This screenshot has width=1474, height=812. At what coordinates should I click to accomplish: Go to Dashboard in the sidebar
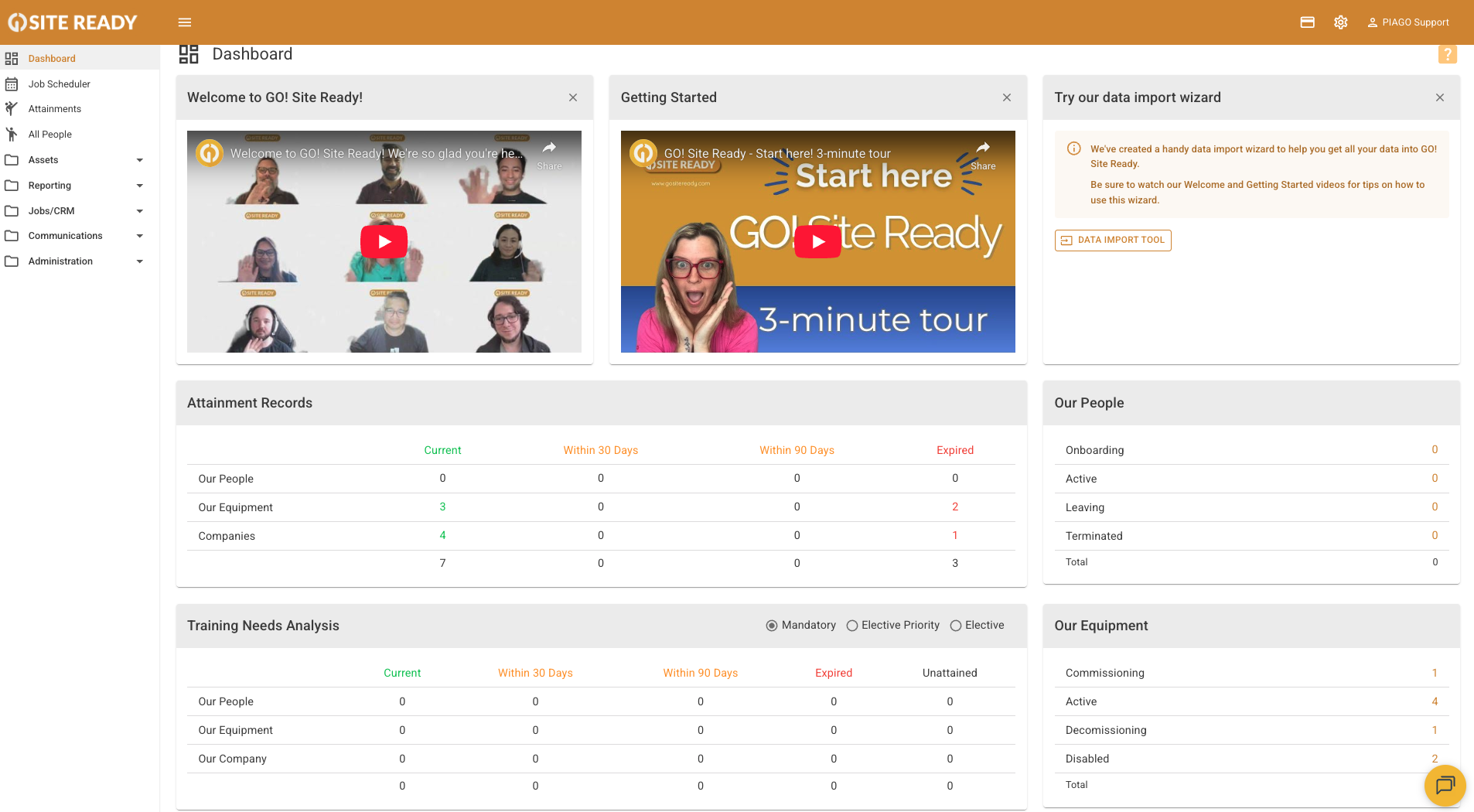[x=52, y=59]
